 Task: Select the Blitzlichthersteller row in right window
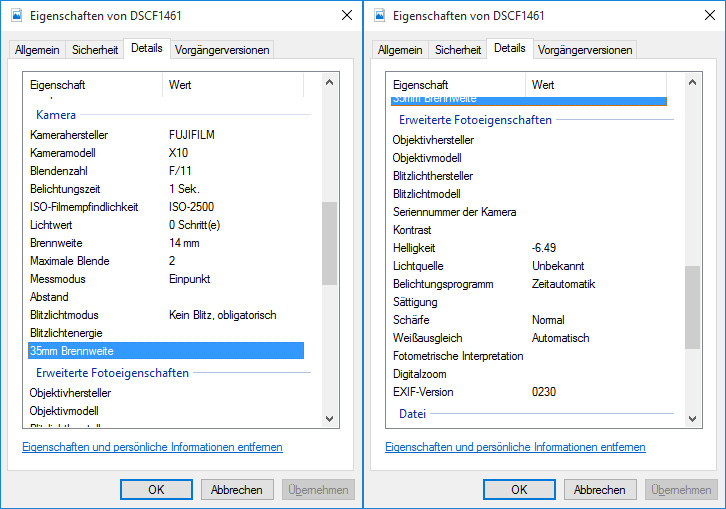tap(529, 176)
